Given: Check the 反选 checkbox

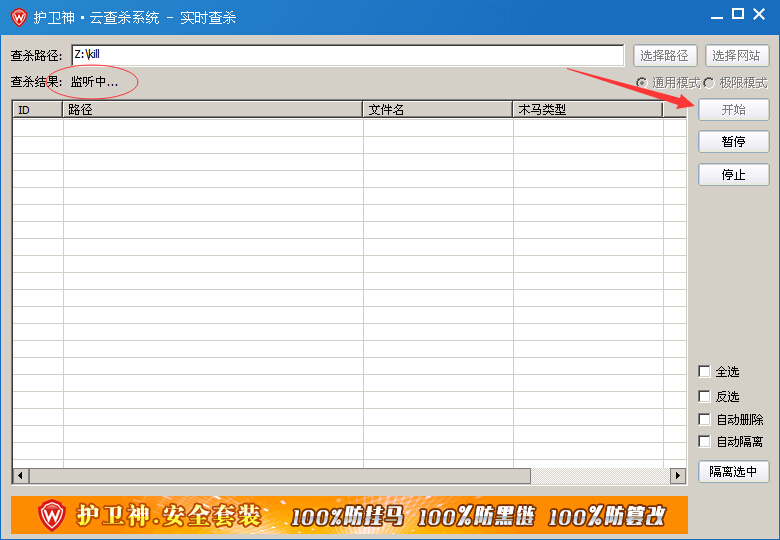Looking at the screenshot, I should point(704,396).
